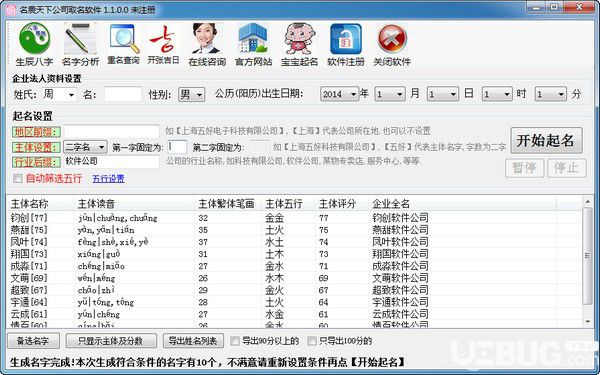Open the 软件注册 padlock icon

pyautogui.click(x=346, y=44)
